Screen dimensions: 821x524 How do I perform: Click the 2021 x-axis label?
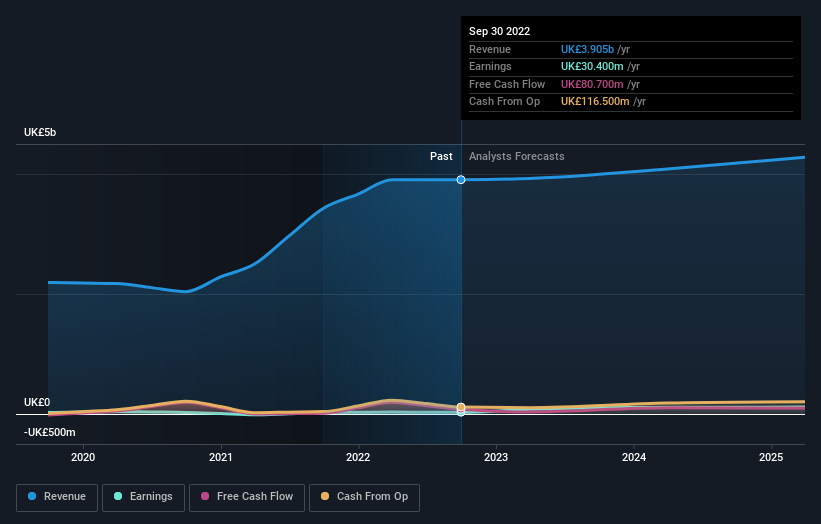point(220,457)
